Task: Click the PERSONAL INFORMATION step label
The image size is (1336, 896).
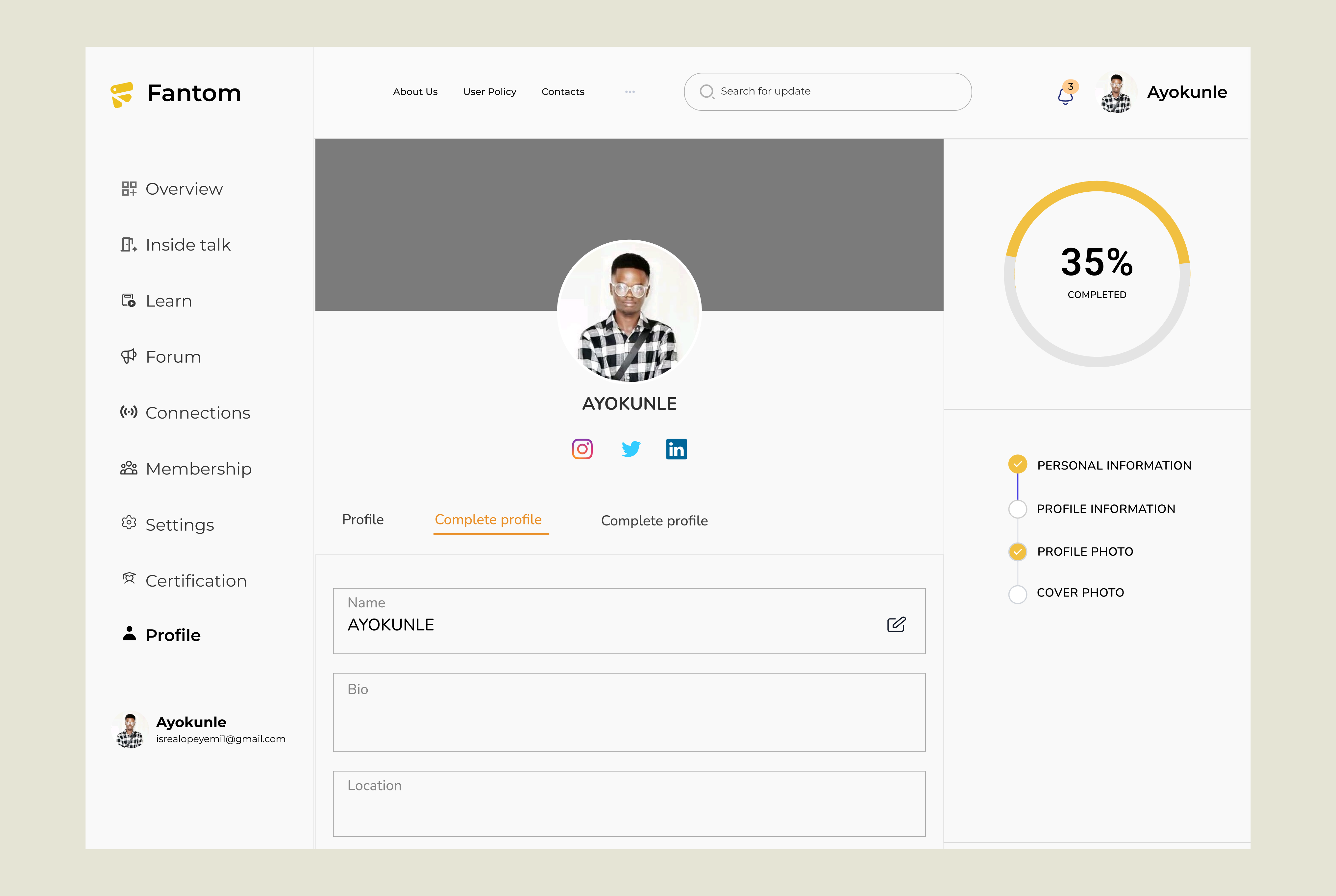Action: tap(1114, 466)
